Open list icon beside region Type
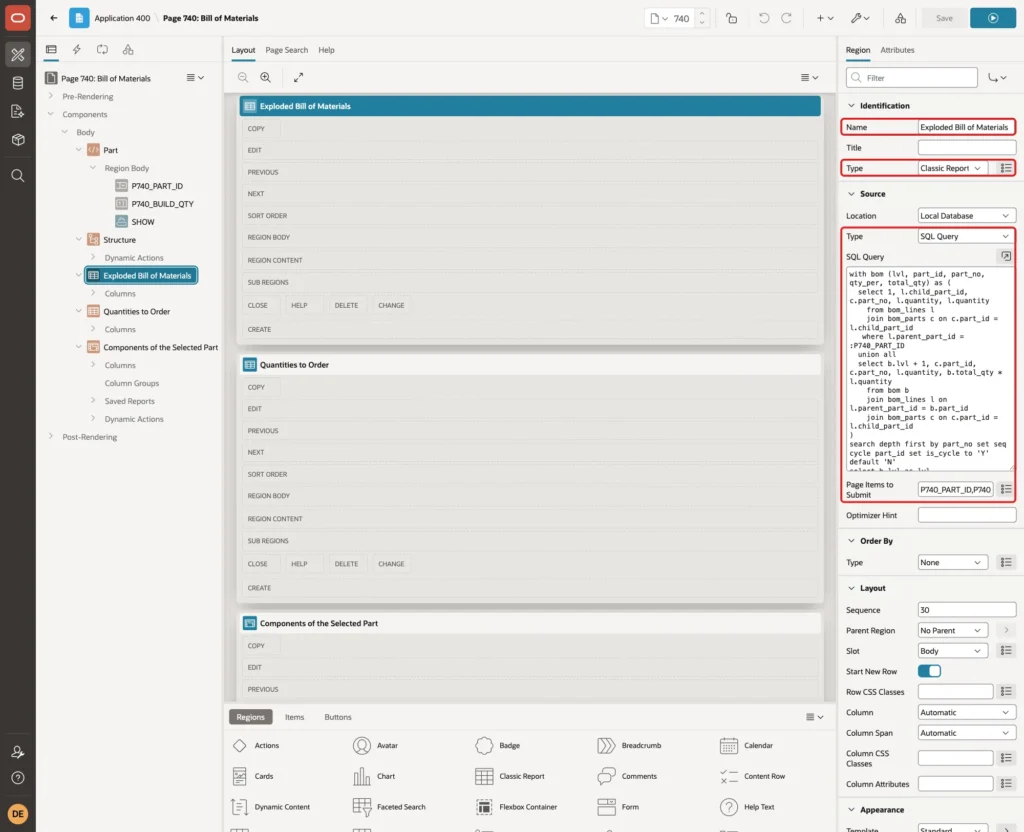This screenshot has width=1024, height=832. pos(1006,168)
